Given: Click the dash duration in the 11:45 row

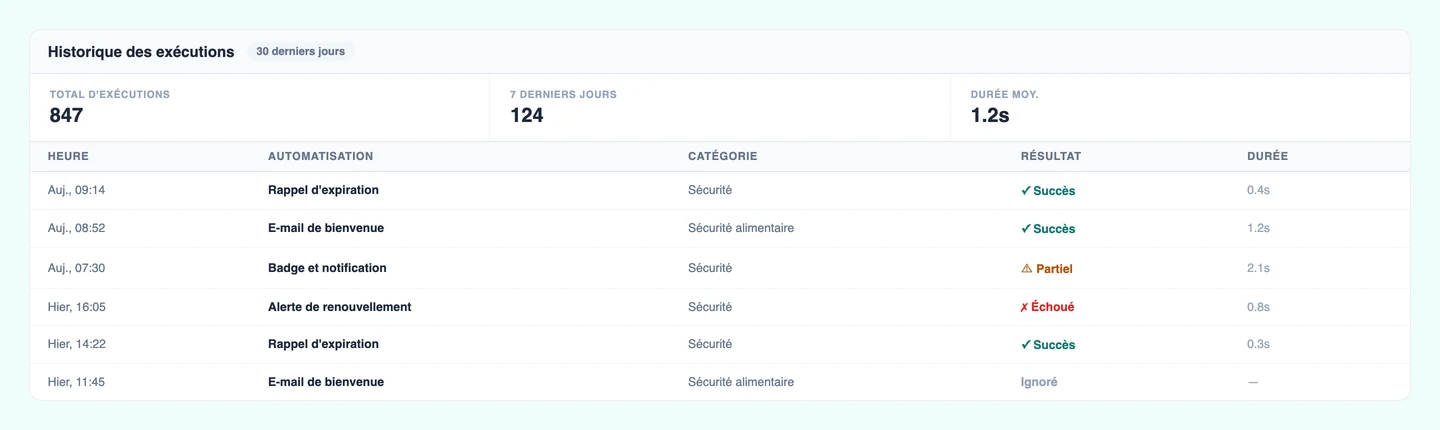Looking at the screenshot, I should 1253,382.
